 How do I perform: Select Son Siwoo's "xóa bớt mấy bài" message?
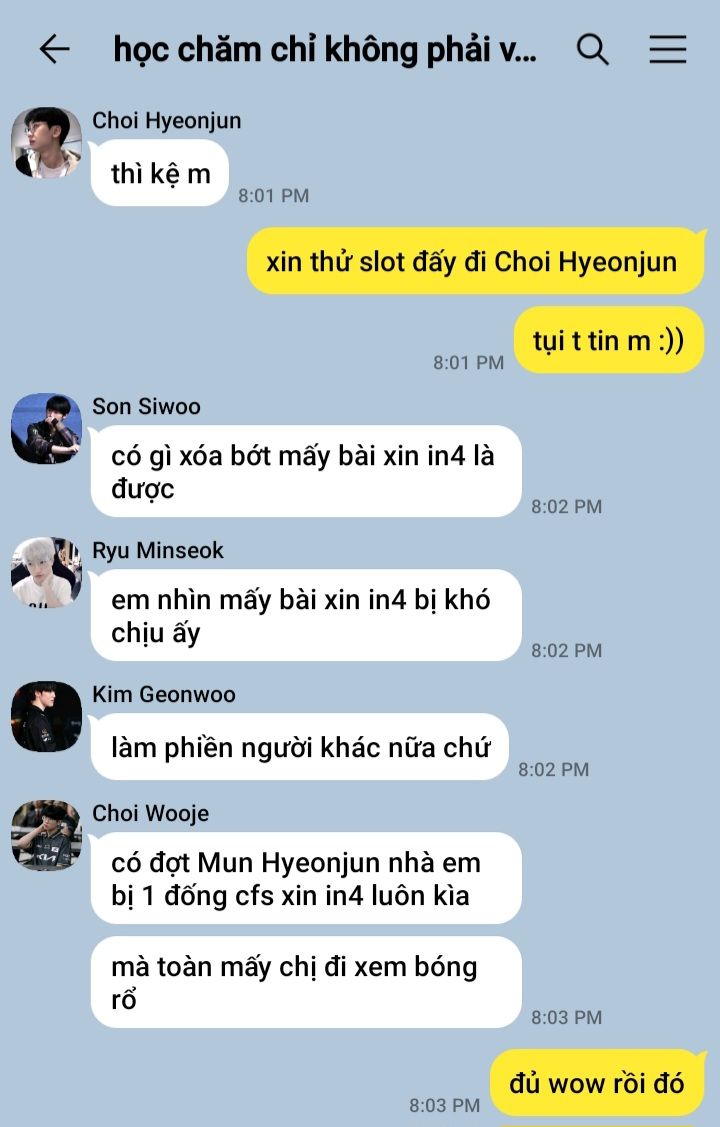tap(305, 472)
